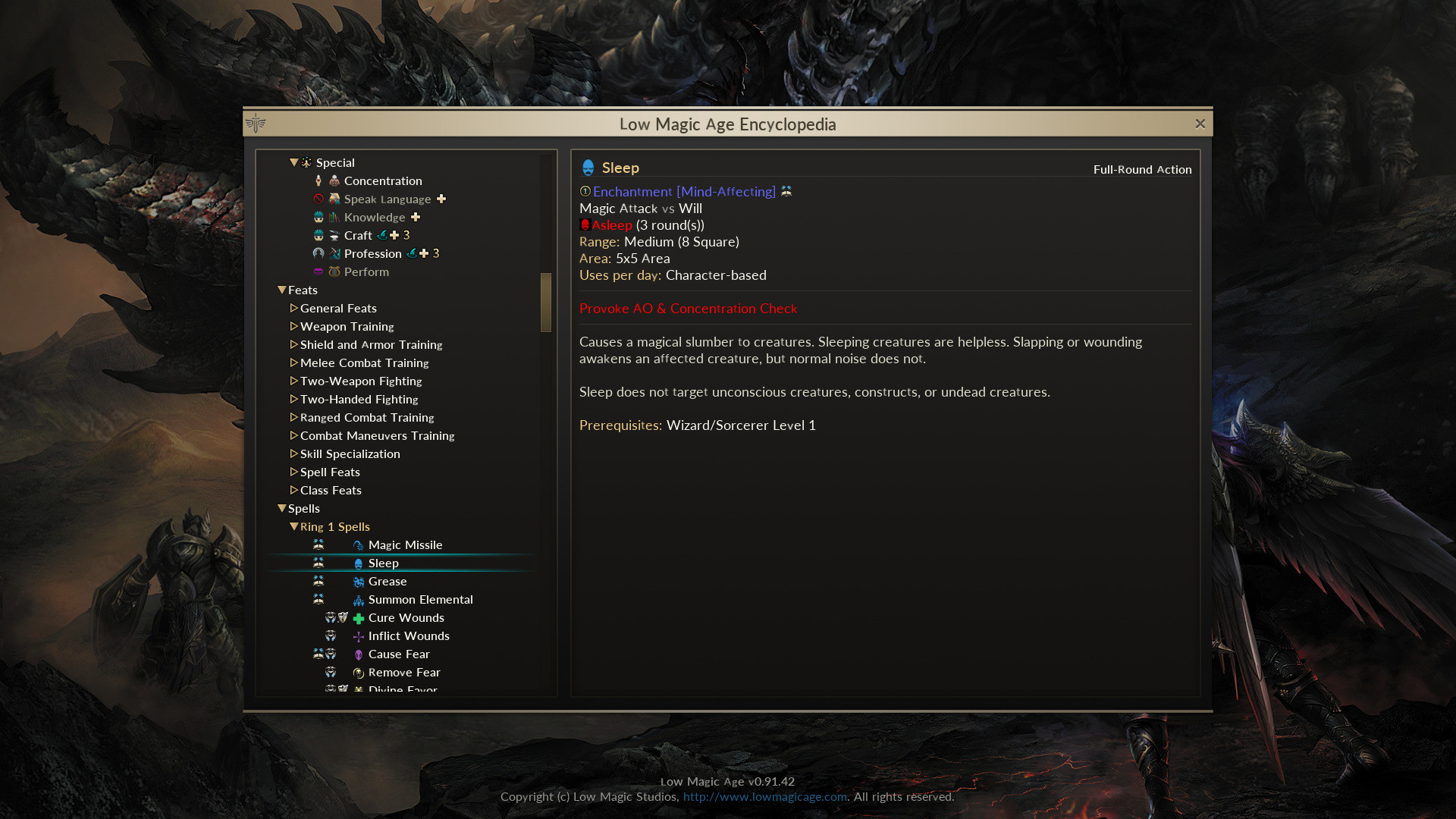Click the Cause Fear spell icon

359,654
